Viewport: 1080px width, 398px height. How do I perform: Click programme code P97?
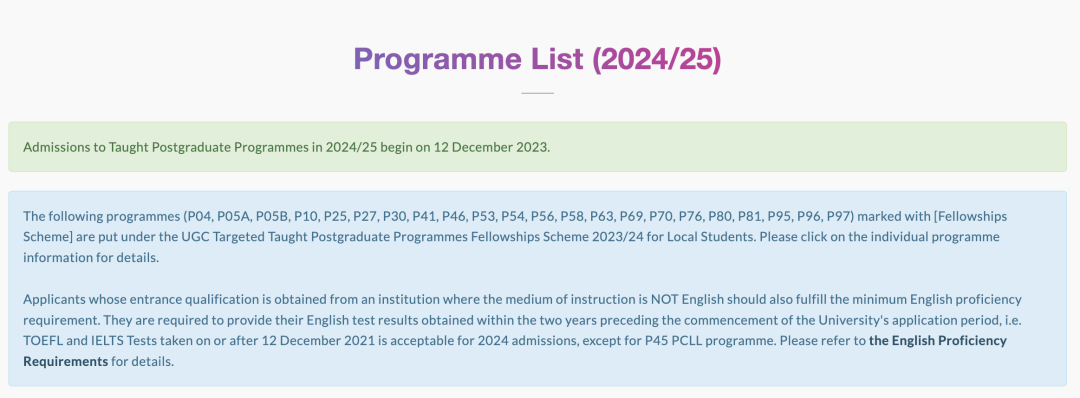click(839, 217)
